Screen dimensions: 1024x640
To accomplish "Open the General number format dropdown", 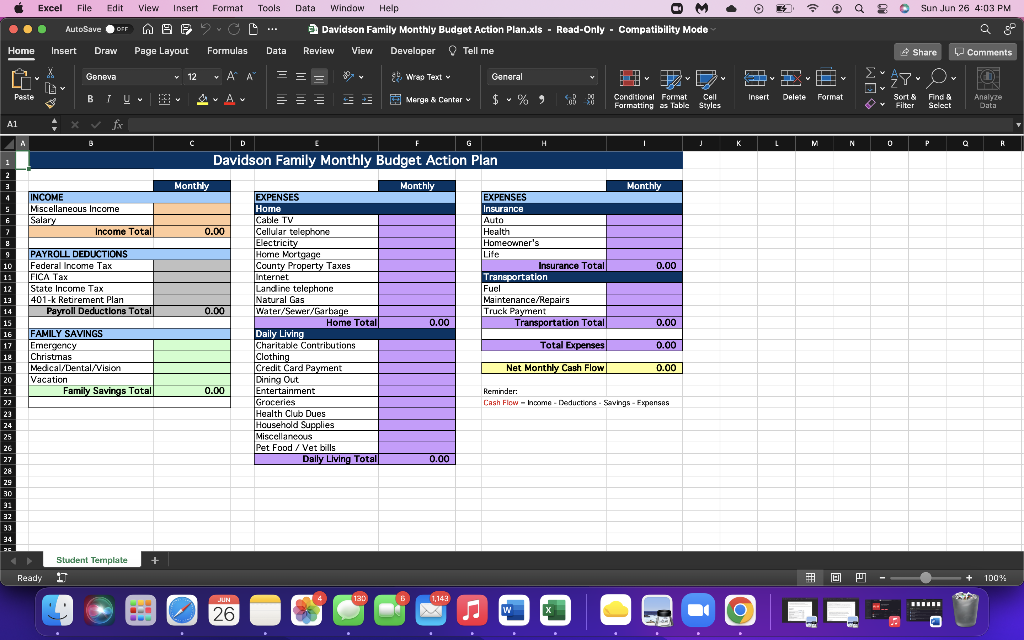I will (592, 77).
